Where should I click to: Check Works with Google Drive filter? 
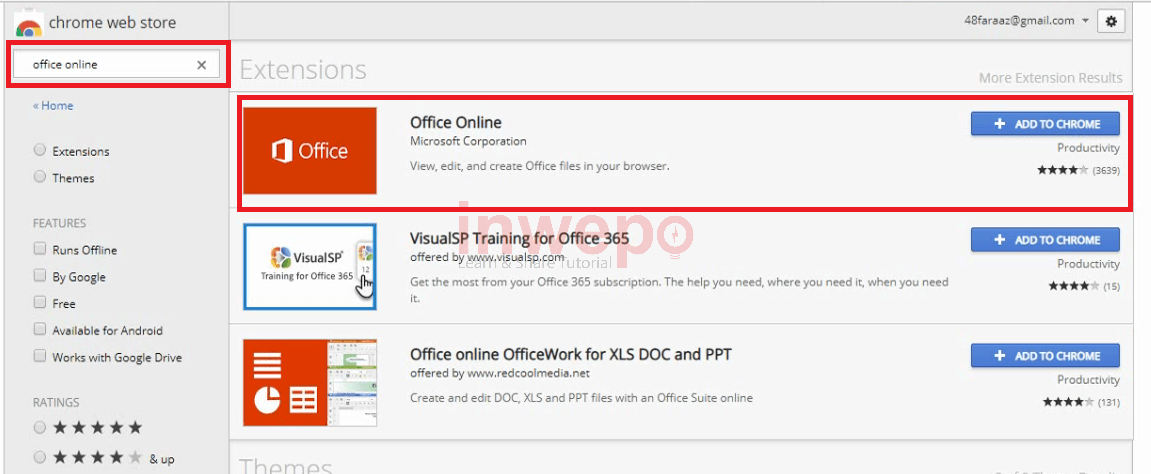tap(40, 357)
